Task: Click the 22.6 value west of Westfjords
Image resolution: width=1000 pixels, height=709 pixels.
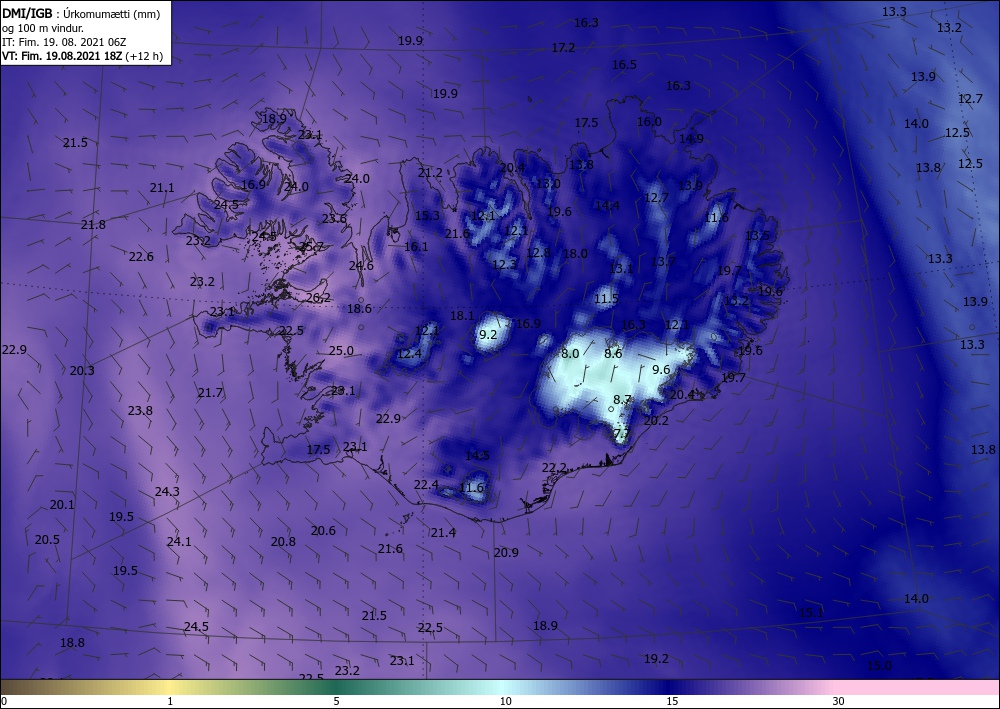Action: [141, 256]
